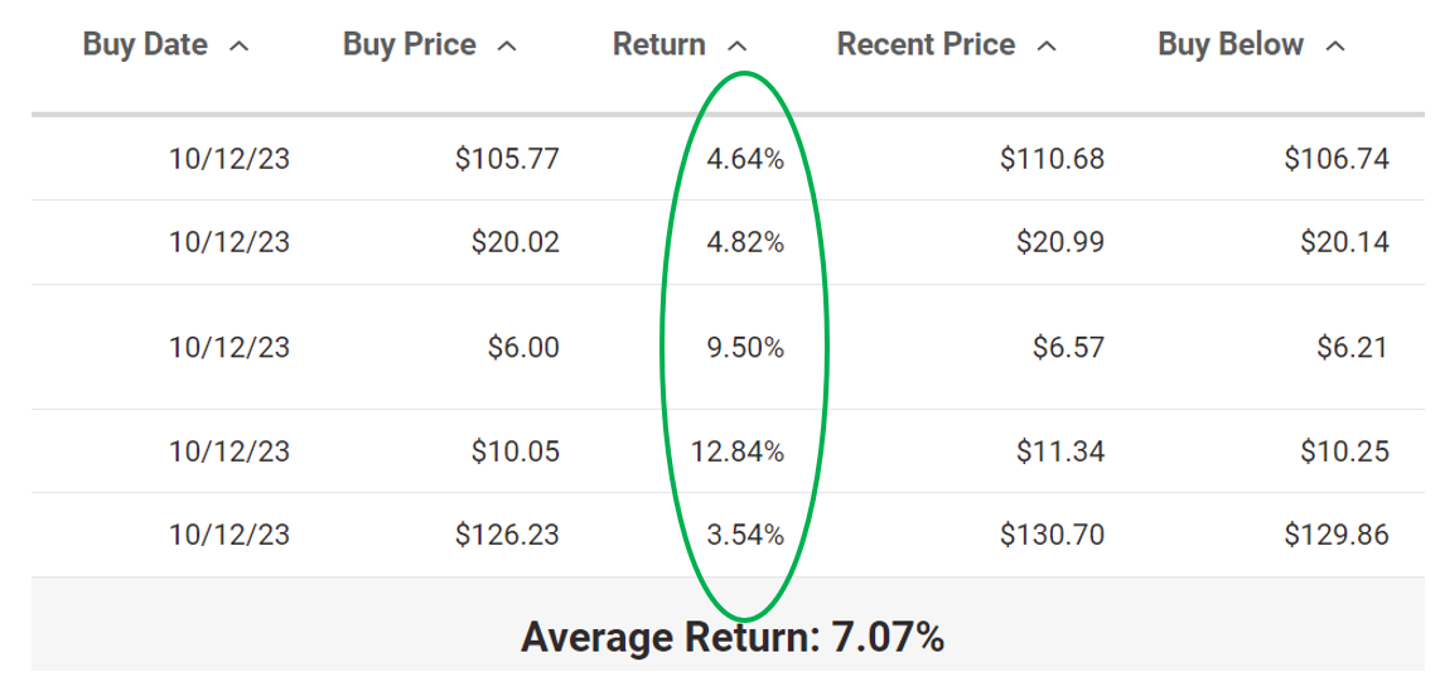Screen dimensions: 1440x692
Task: Toggle the sort arrow next to Buy Below
Action: (x=1335, y=46)
